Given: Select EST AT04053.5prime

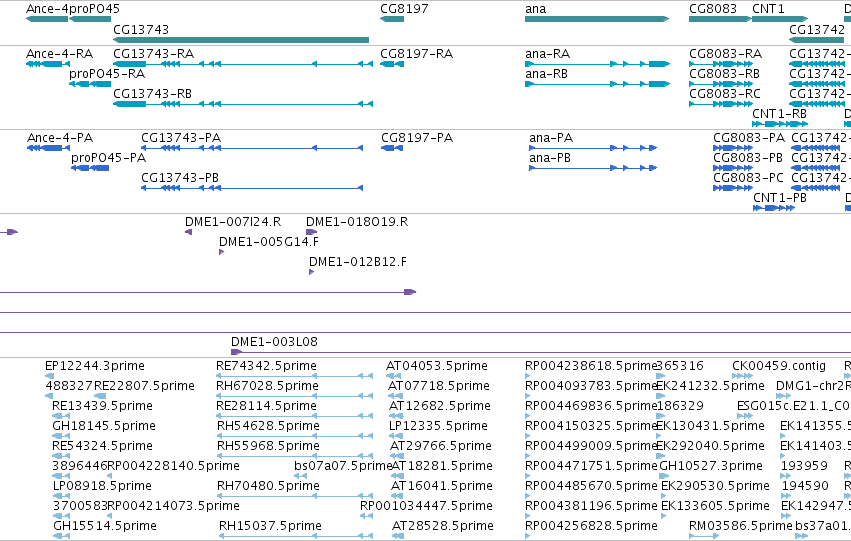Looking at the screenshot, I should 394,376.
